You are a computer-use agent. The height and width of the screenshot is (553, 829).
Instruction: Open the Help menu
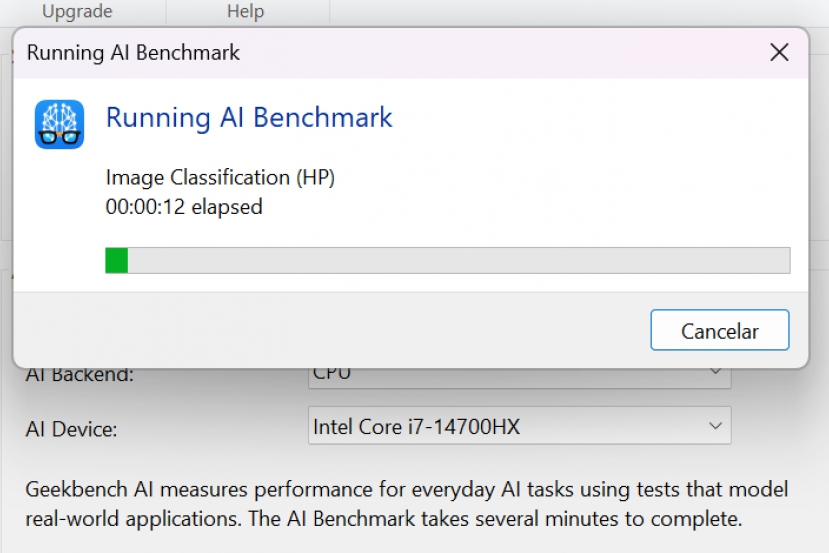point(245,11)
